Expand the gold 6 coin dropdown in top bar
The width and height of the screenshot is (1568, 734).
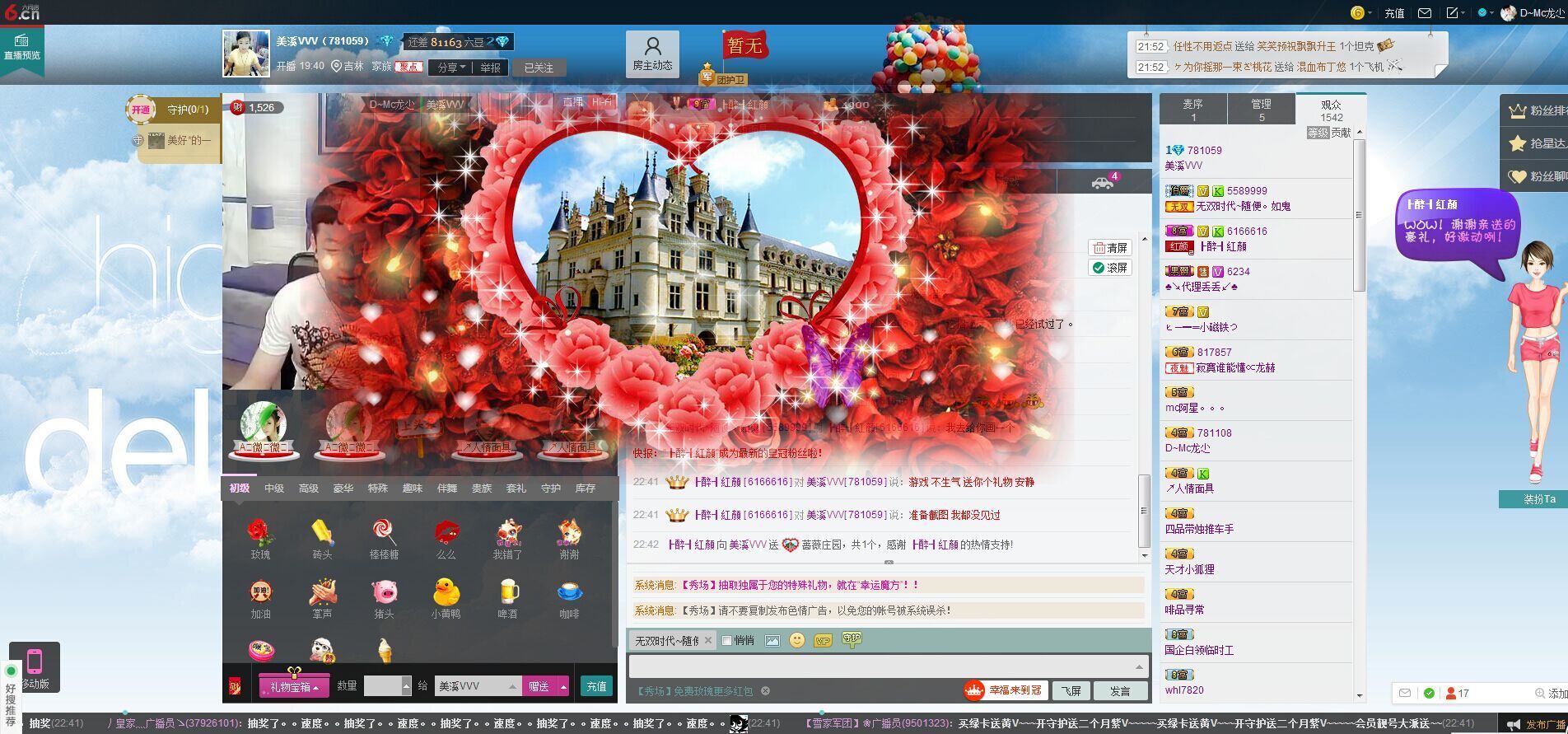coord(1361,12)
